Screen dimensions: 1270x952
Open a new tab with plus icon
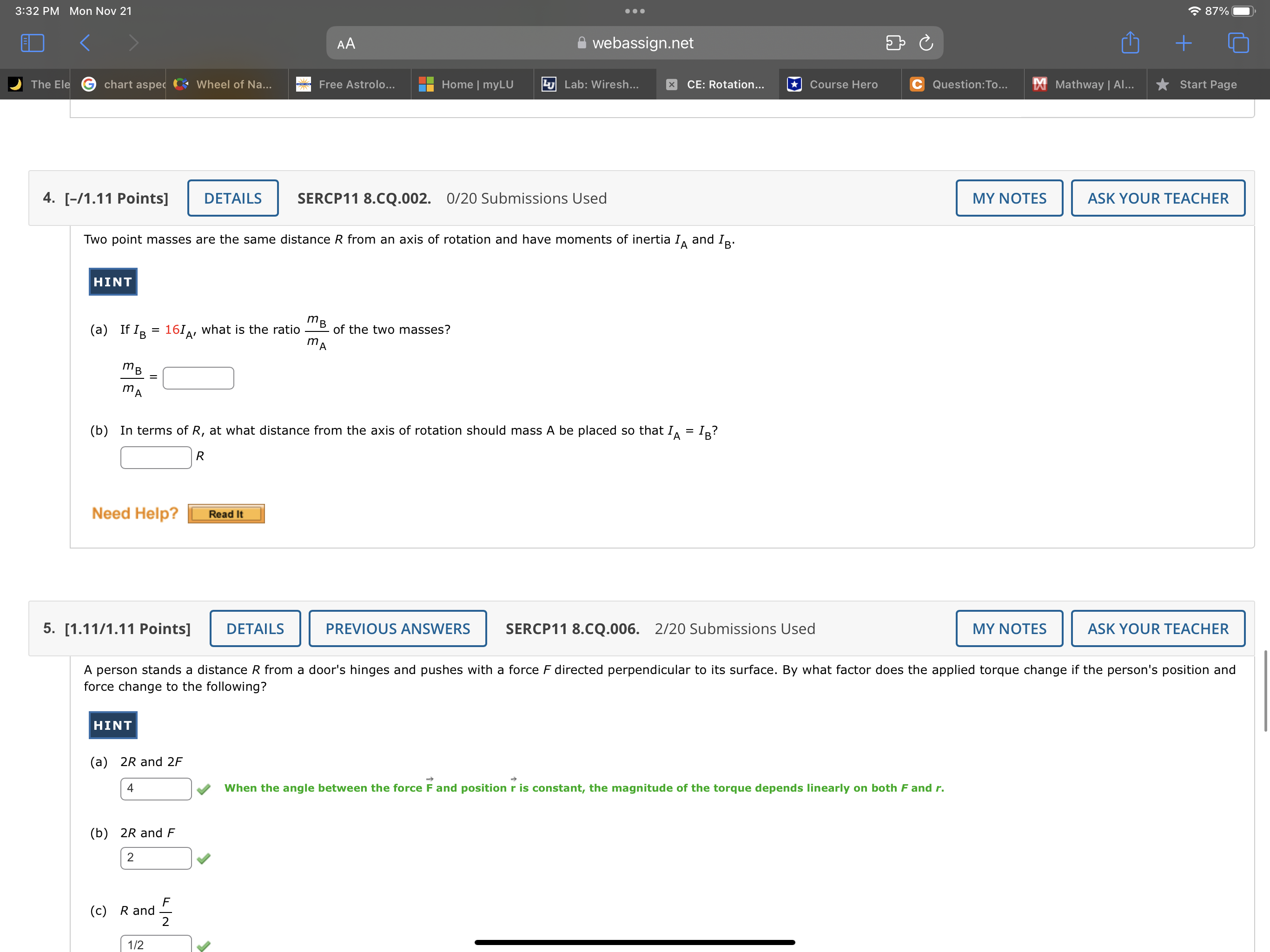[x=1184, y=43]
